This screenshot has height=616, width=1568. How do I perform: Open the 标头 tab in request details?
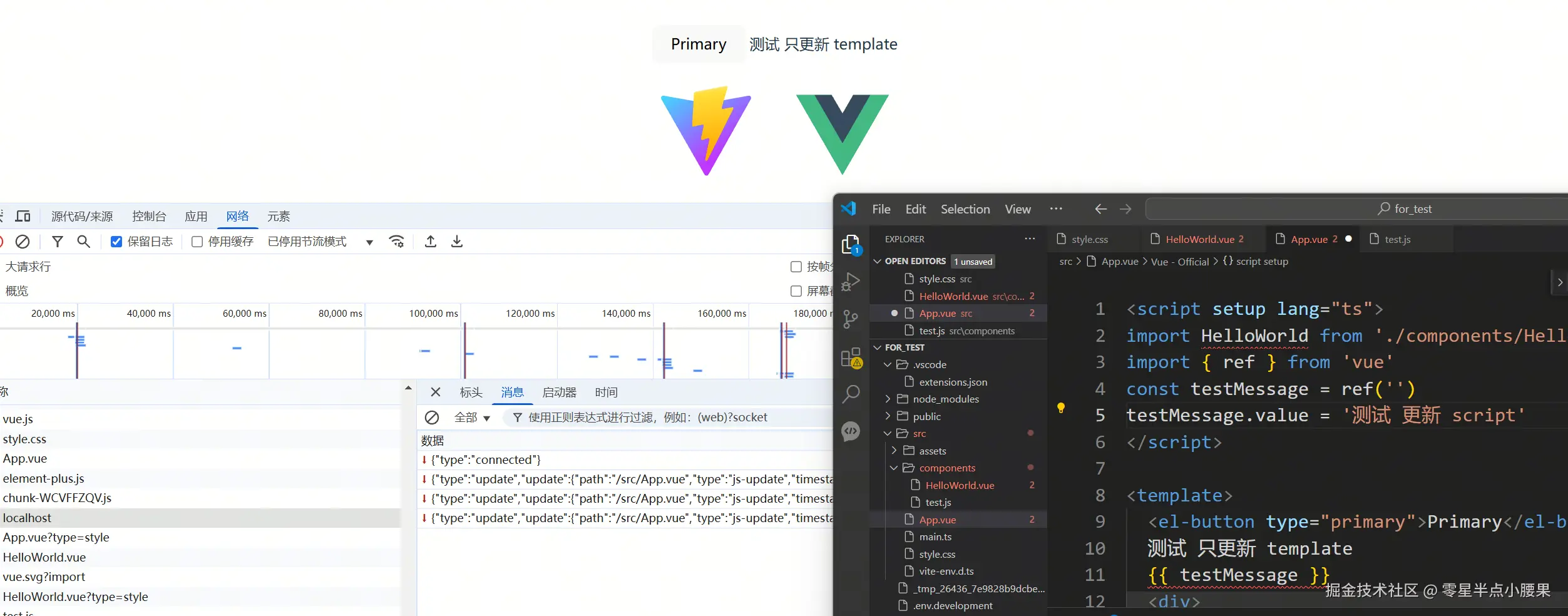click(x=471, y=393)
